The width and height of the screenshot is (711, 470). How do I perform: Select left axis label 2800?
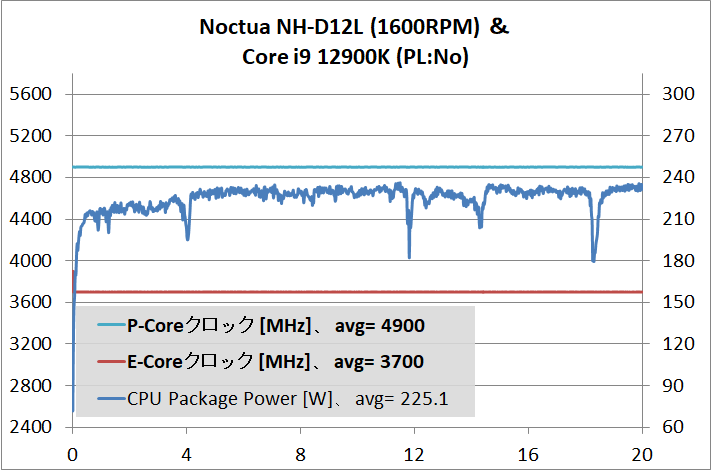(31, 386)
